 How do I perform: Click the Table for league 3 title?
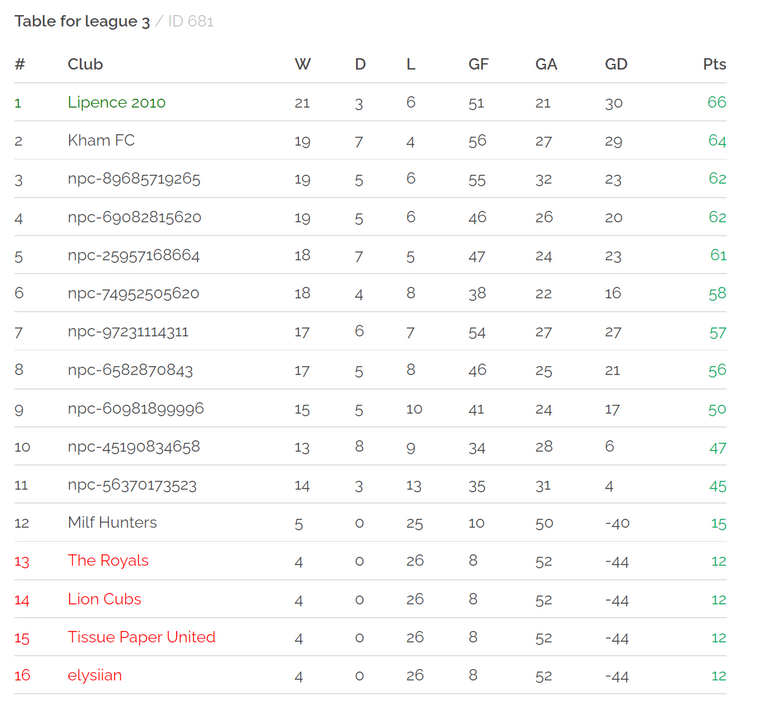point(82,22)
